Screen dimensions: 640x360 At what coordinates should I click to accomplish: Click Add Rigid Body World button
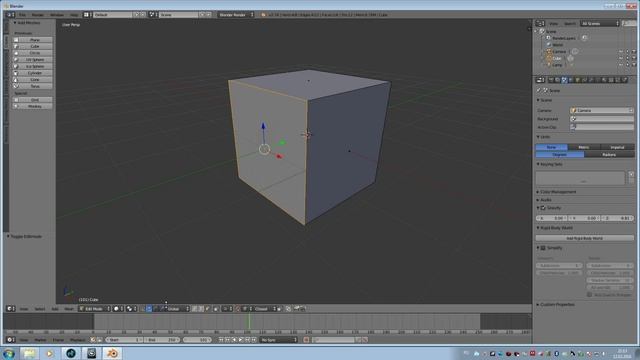coord(584,238)
